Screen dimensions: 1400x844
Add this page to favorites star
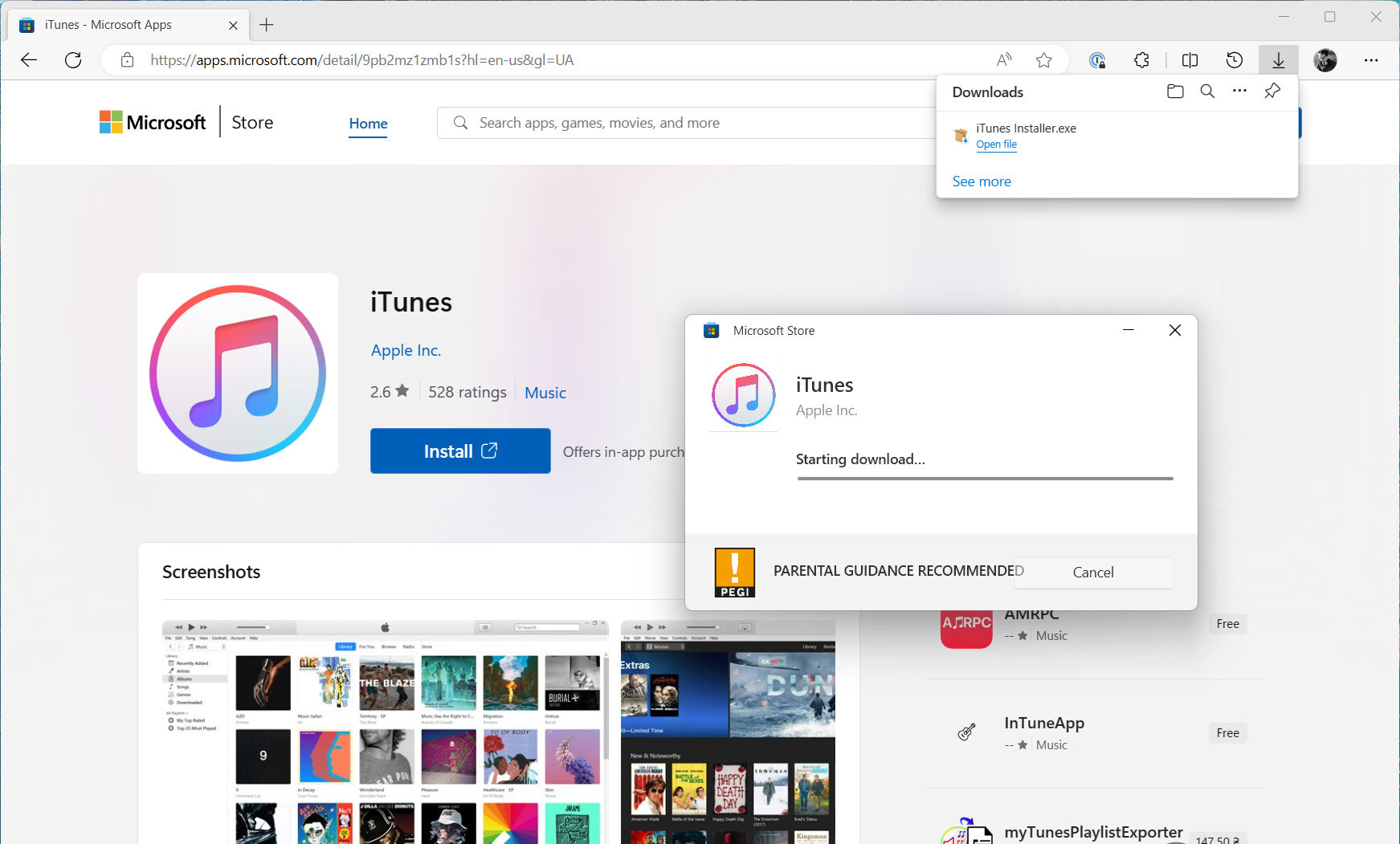pos(1044,60)
